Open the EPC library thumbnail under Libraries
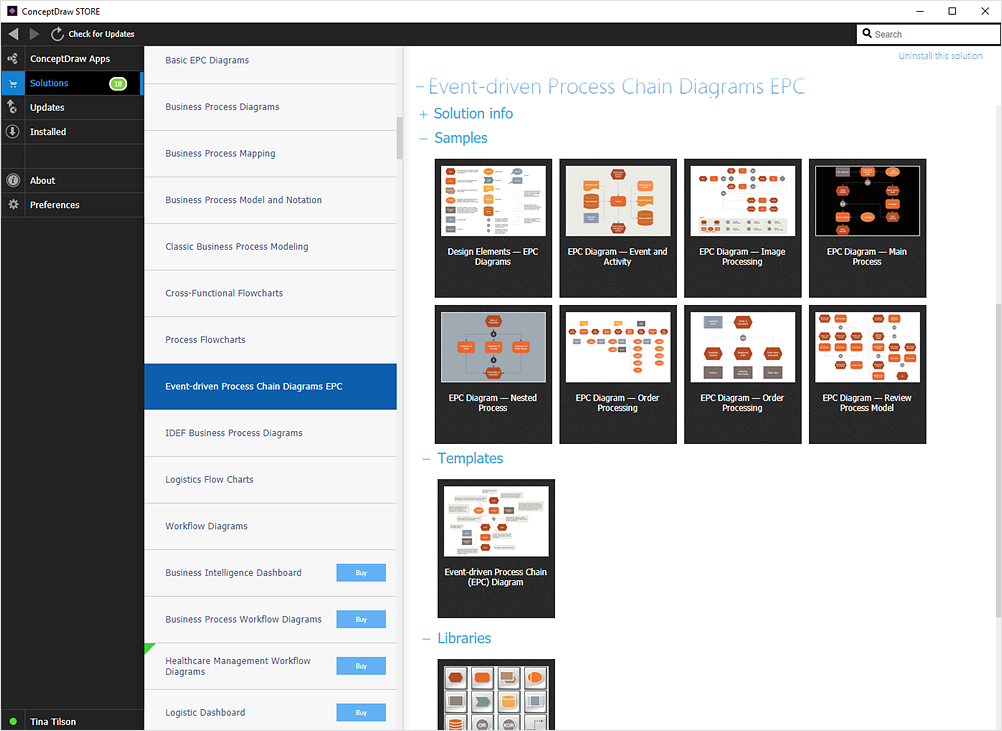The width and height of the screenshot is (1002, 731). [496, 695]
